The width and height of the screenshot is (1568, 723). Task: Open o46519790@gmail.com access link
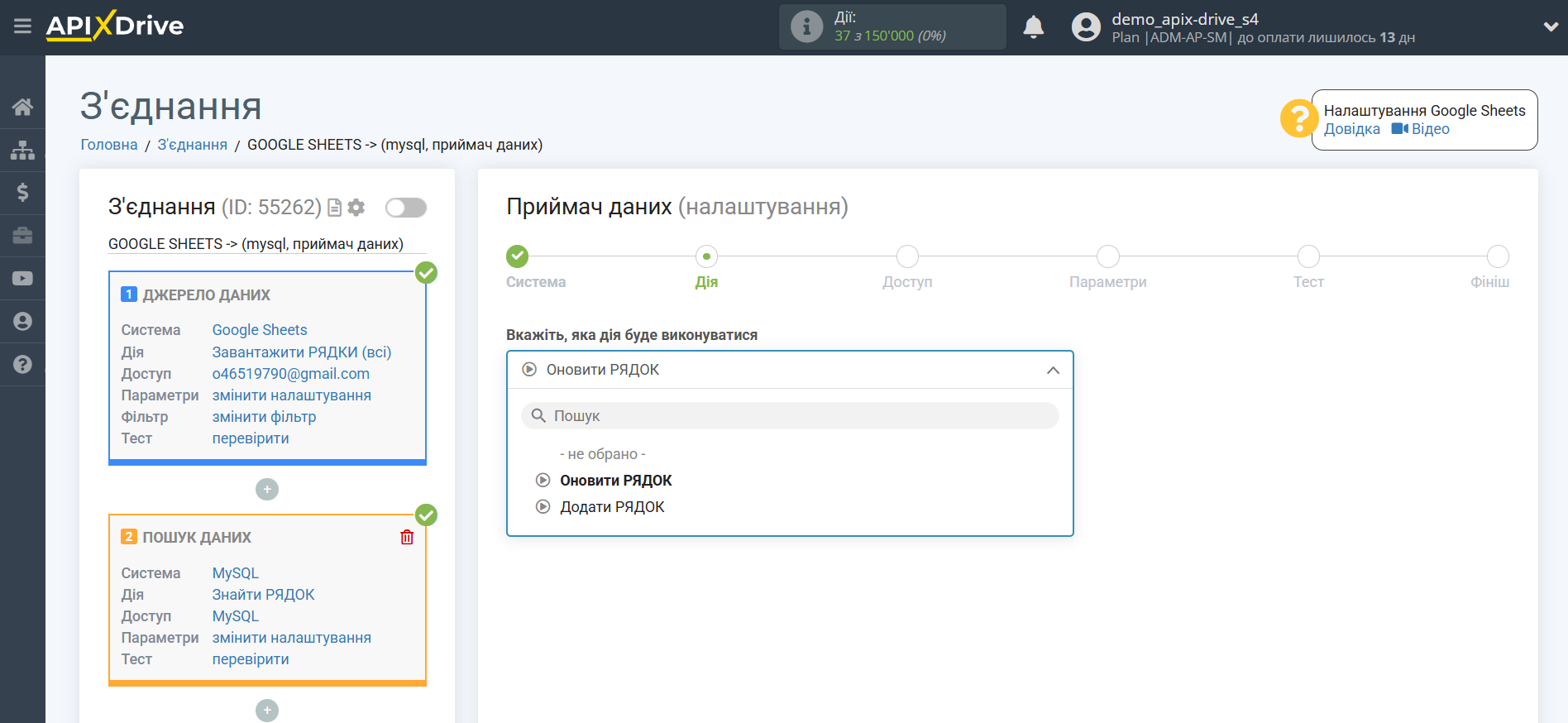(291, 374)
